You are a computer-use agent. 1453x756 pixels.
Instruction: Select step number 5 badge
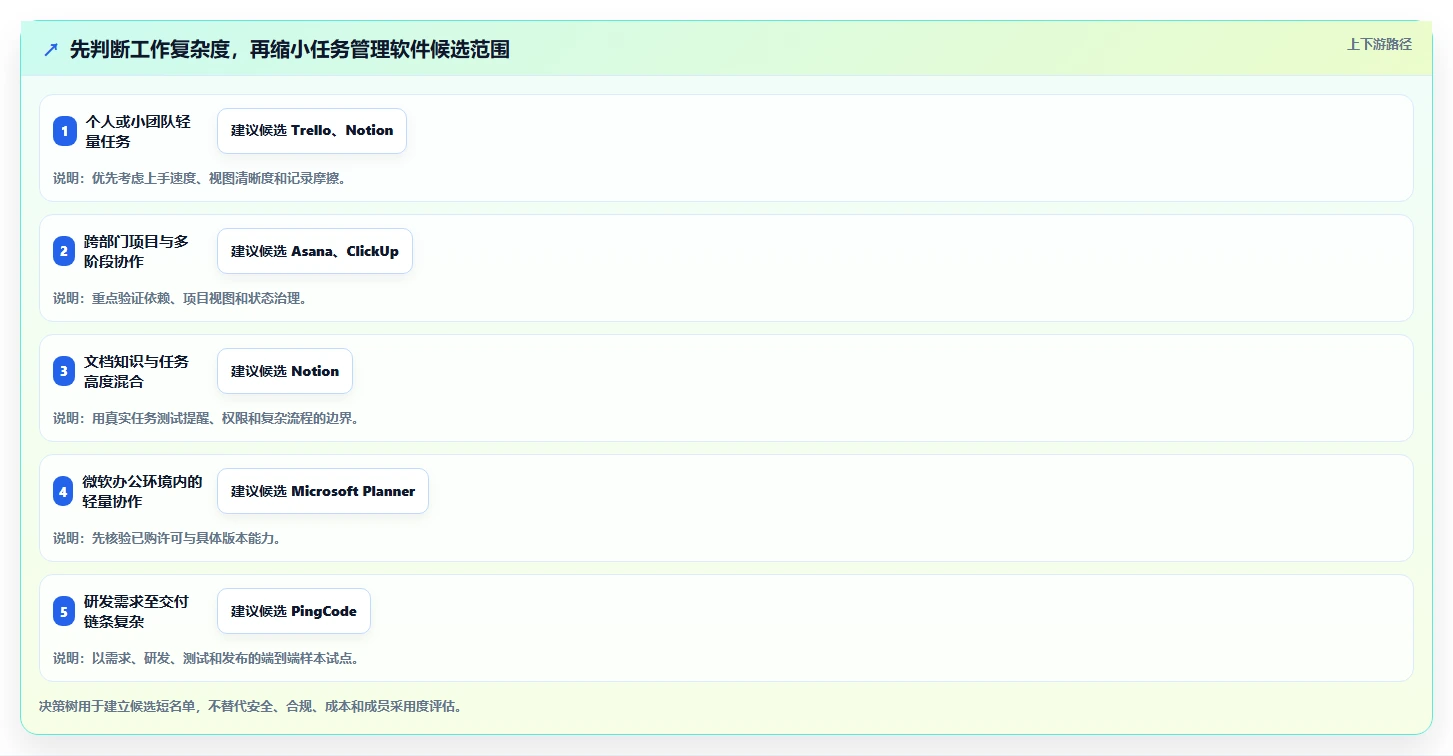click(x=65, y=611)
